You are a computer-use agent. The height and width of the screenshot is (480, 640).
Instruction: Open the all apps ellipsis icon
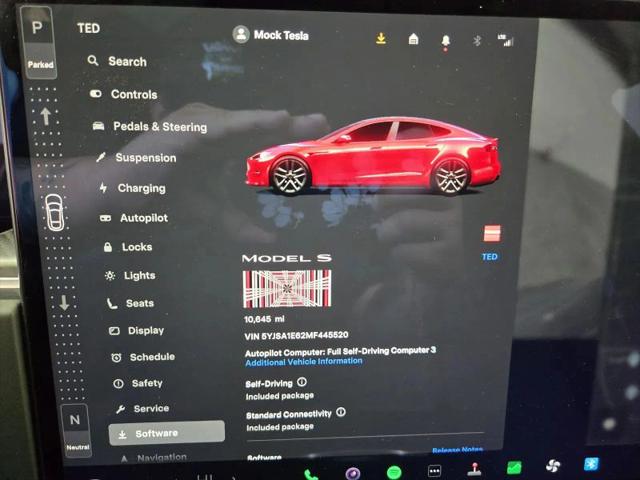(434, 471)
